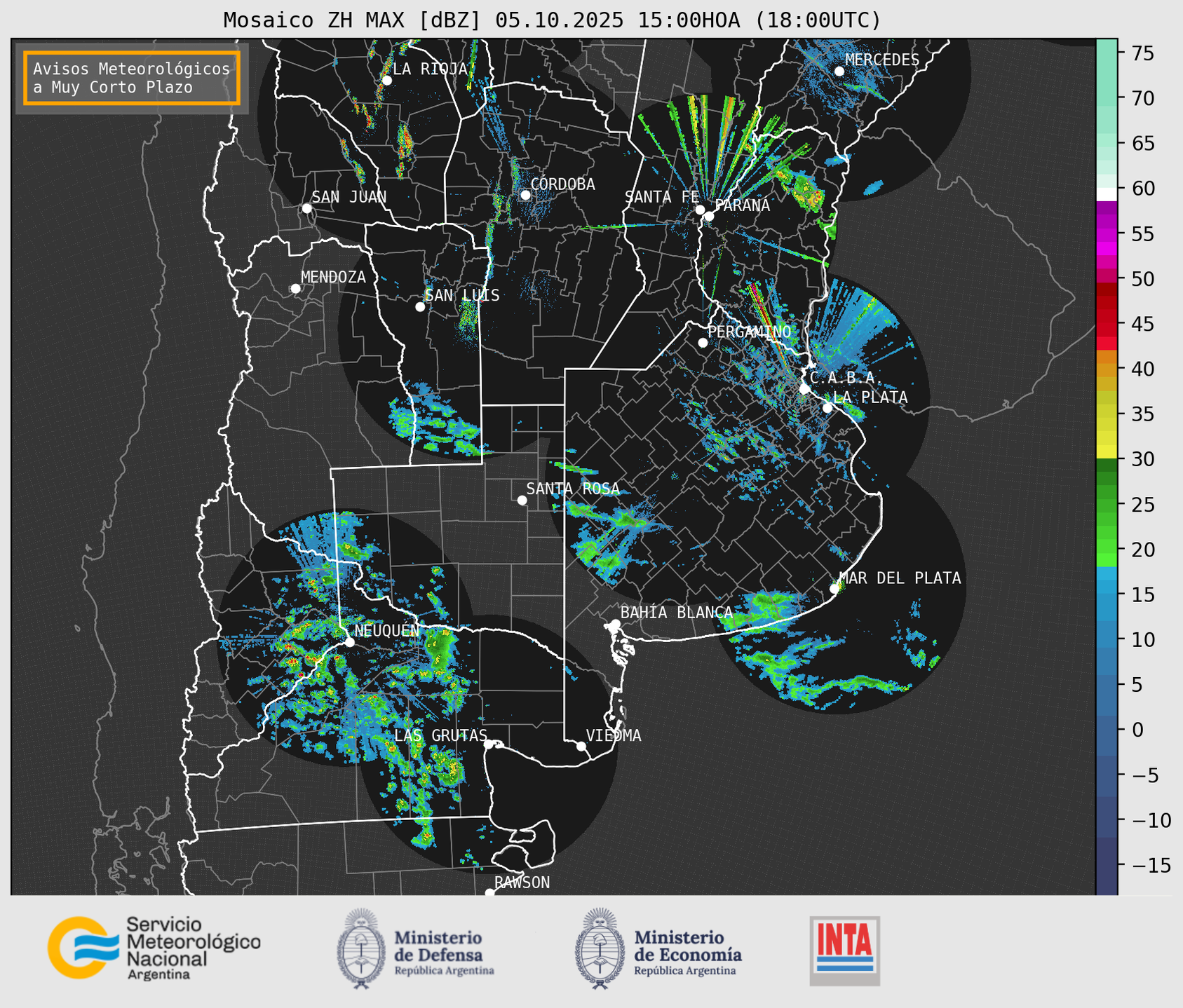This screenshot has height=1008, width=1183.
Task: Select the LAS GRUTAS city marker
Action: tap(489, 744)
